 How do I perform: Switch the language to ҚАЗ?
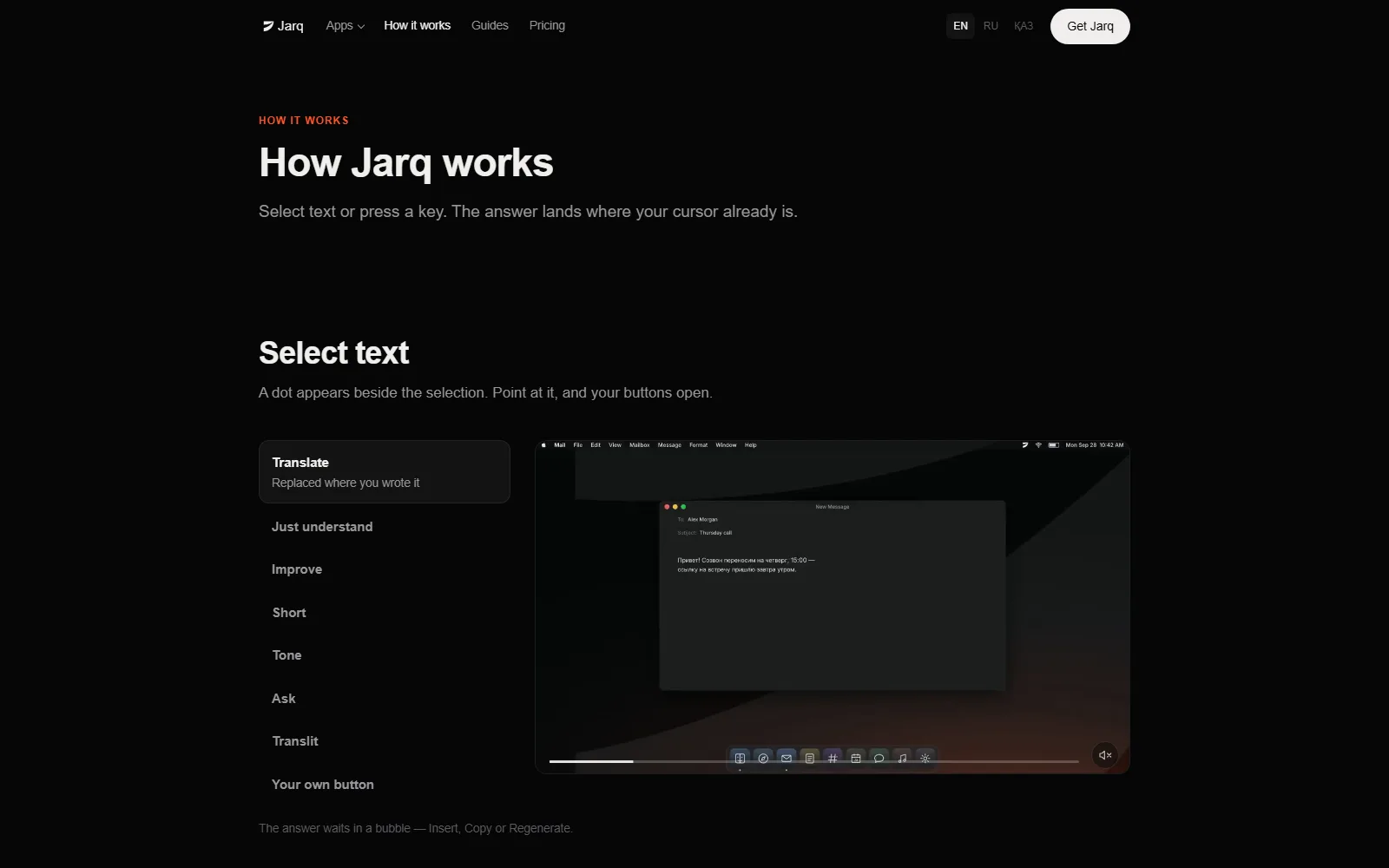point(1024,26)
